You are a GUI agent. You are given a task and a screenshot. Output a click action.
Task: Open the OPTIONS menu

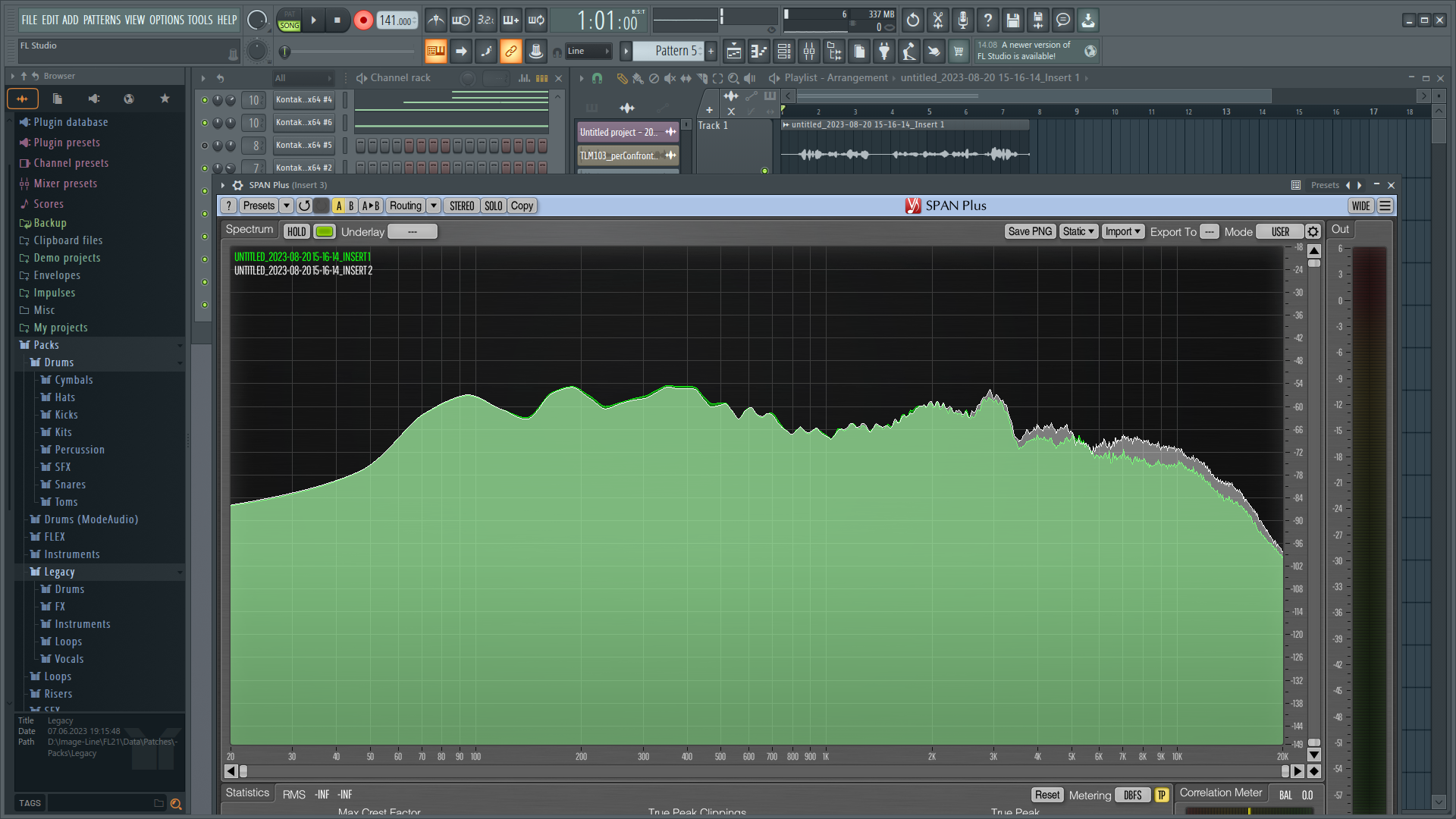[x=166, y=20]
